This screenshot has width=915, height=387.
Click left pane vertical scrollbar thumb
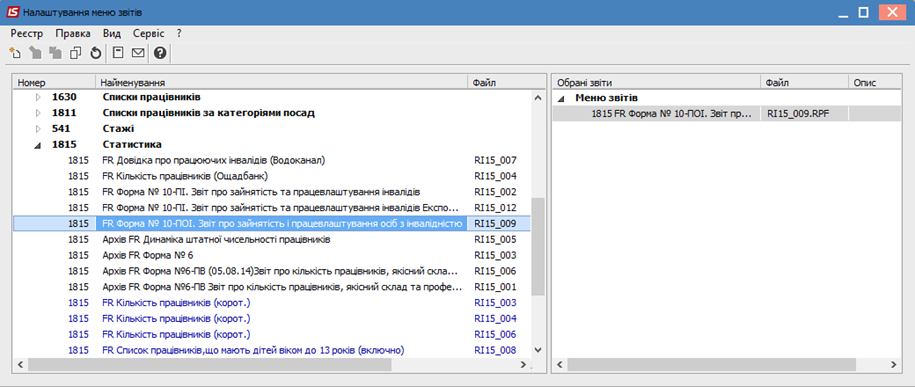[x=538, y=247]
